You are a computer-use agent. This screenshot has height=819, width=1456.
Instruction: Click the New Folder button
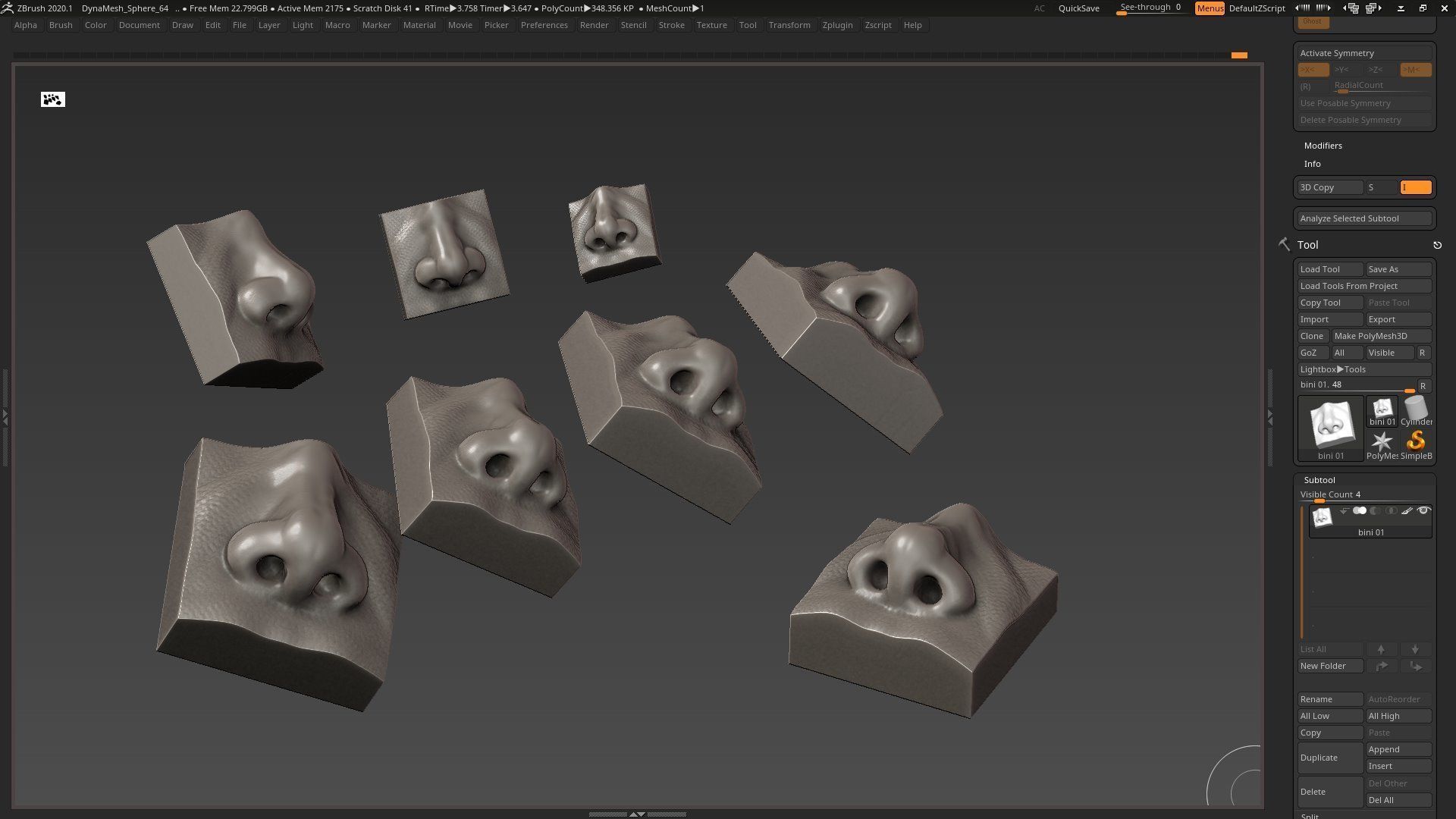point(1330,666)
